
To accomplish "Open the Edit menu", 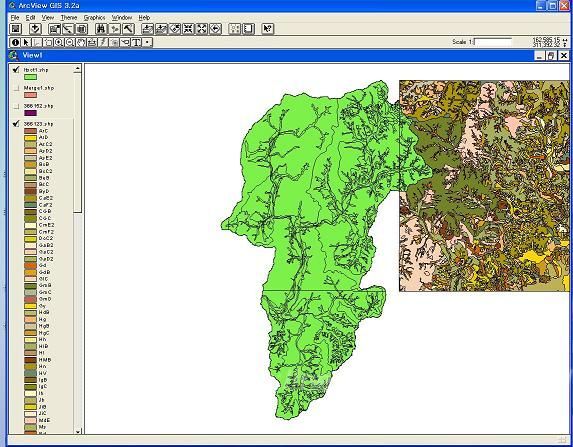I will (30, 17).
